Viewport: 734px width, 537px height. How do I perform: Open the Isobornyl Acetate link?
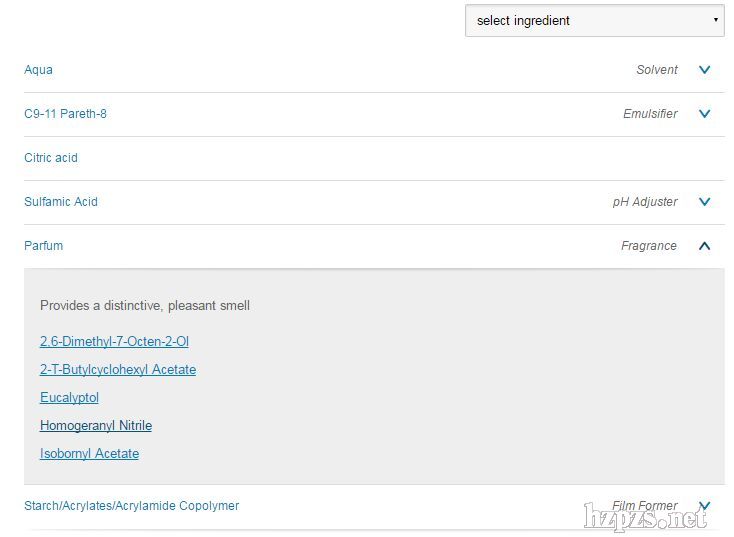pyautogui.click(x=89, y=454)
